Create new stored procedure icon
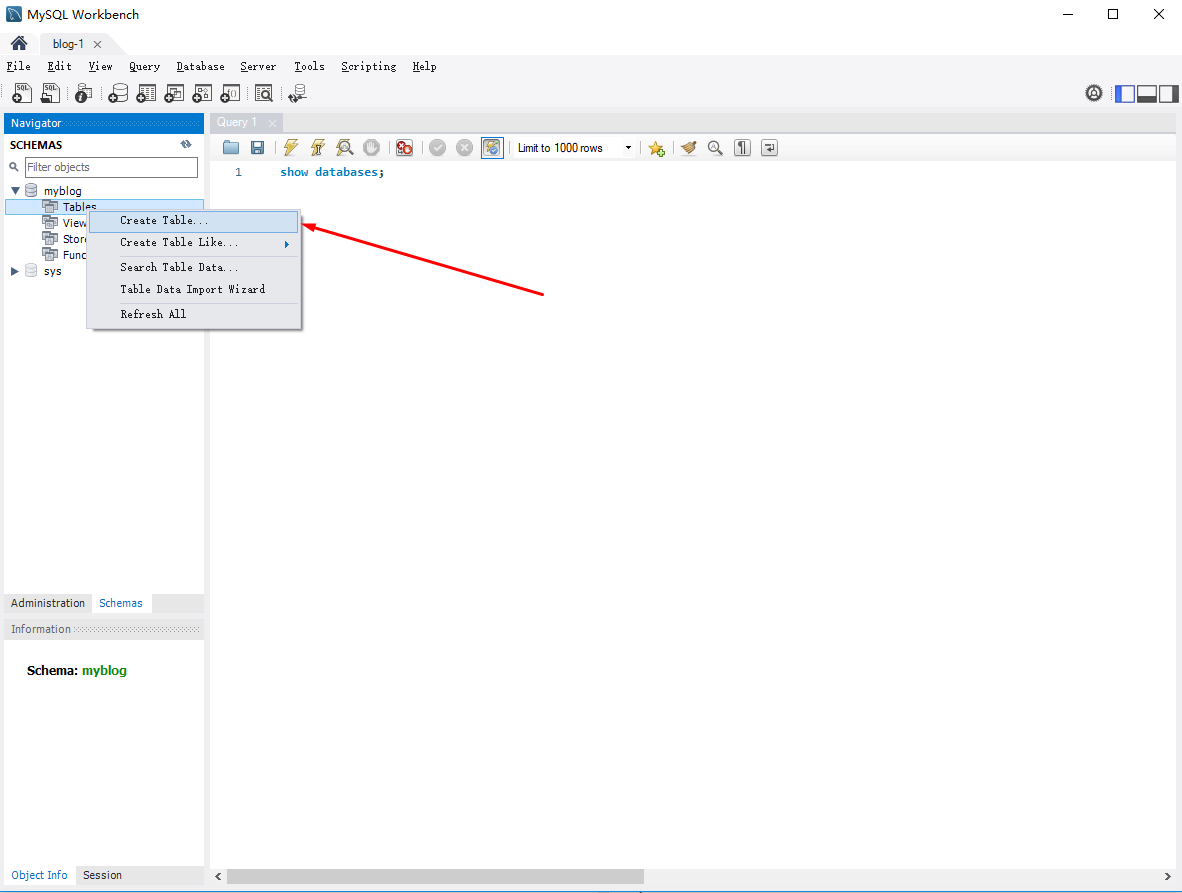This screenshot has width=1182, height=893. click(x=202, y=93)
